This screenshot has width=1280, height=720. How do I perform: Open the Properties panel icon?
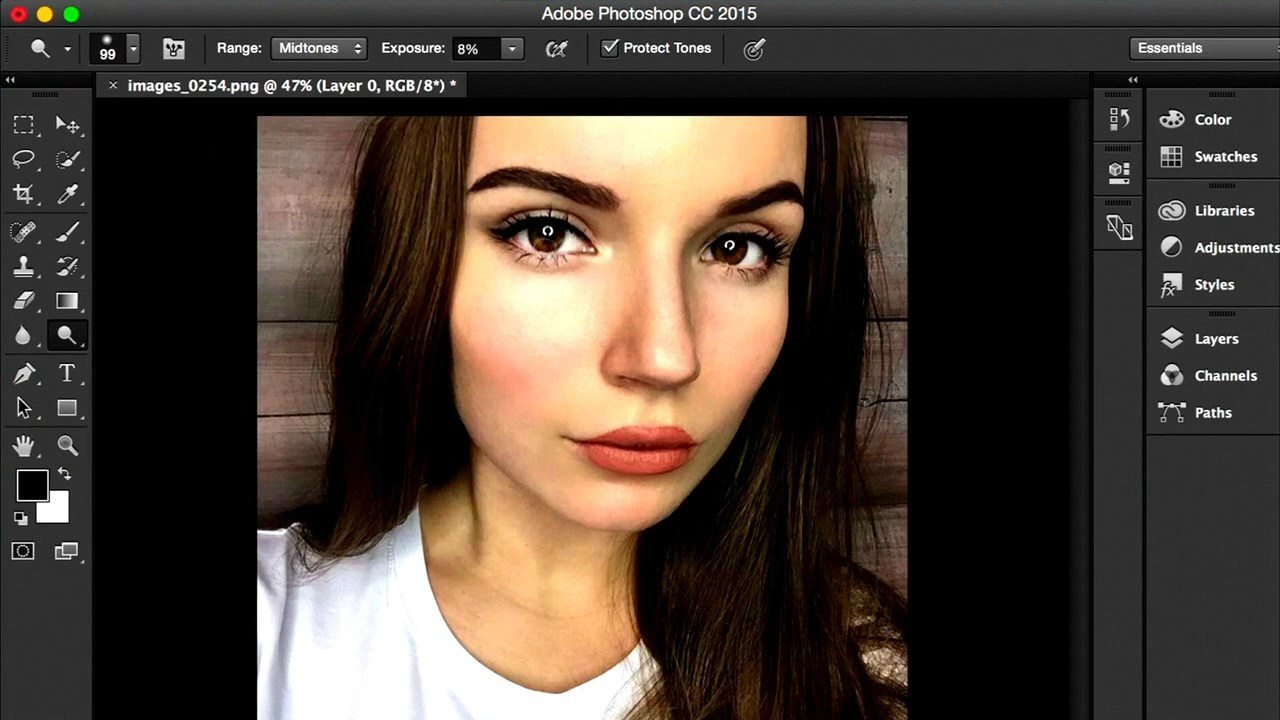(x=1119, y=172)
